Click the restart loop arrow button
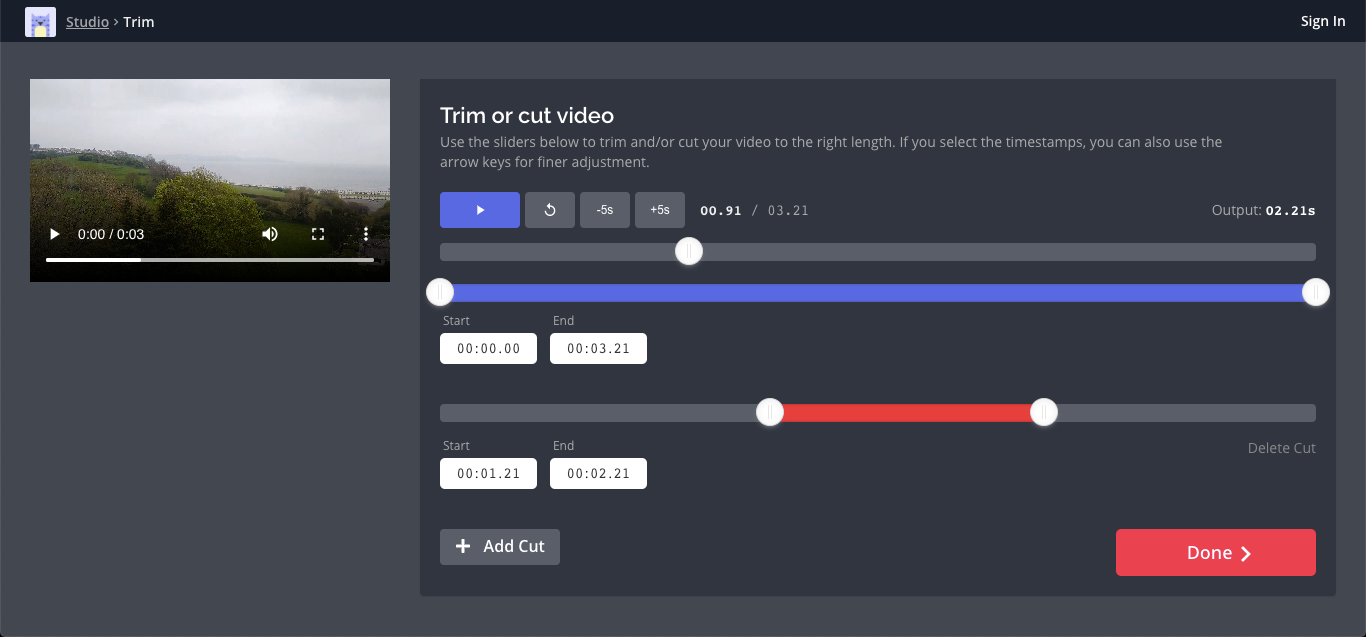 point(550,210)
